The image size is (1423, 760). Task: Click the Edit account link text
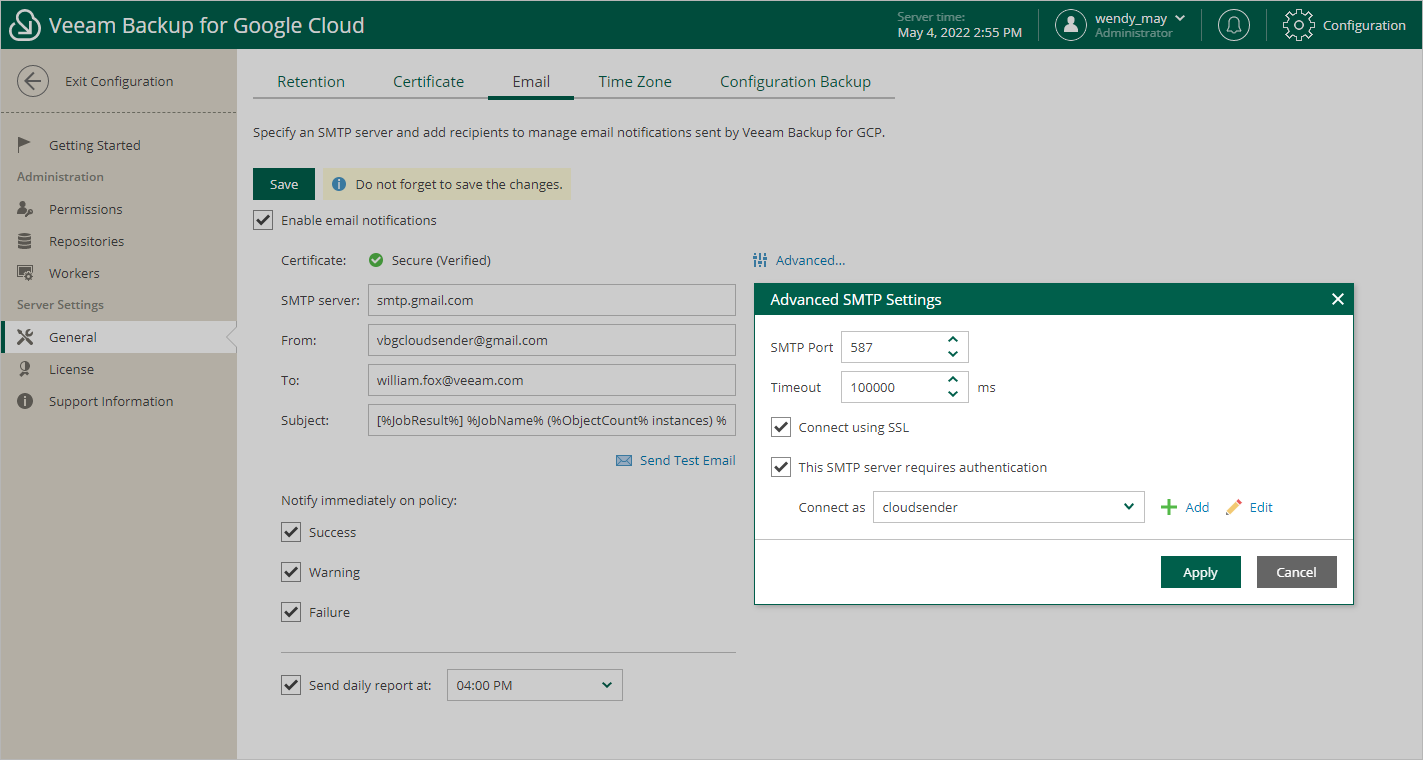coord(1261,507)
